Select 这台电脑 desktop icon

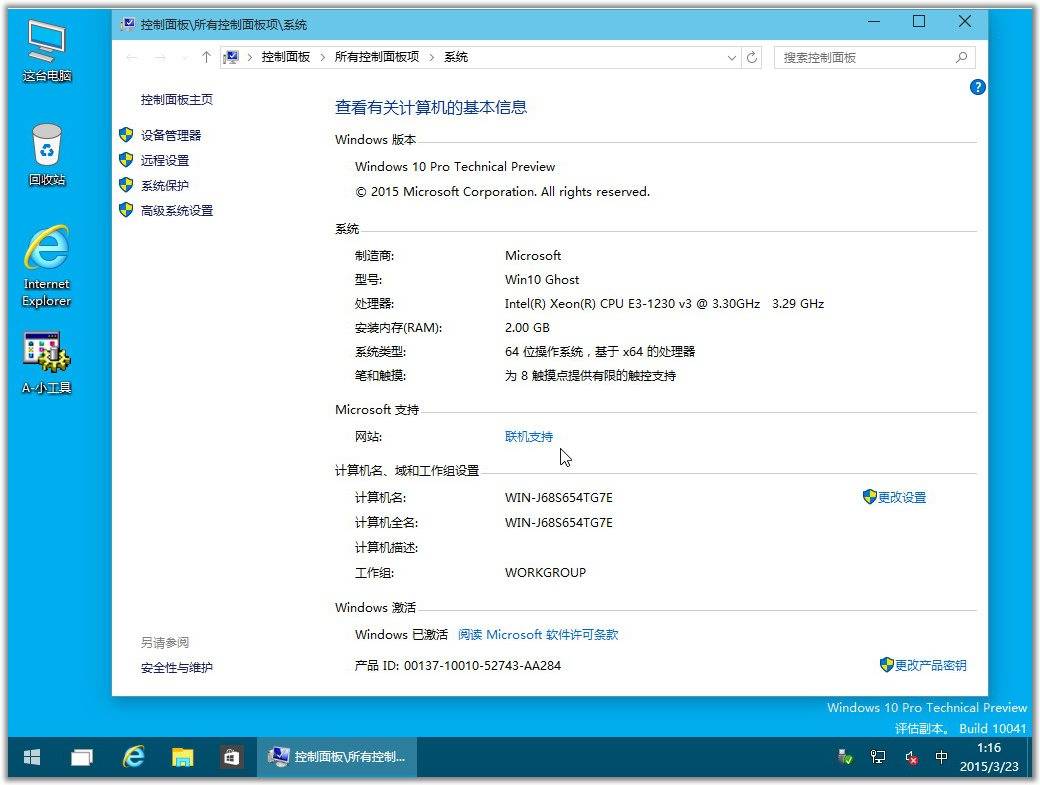(46, 51)
